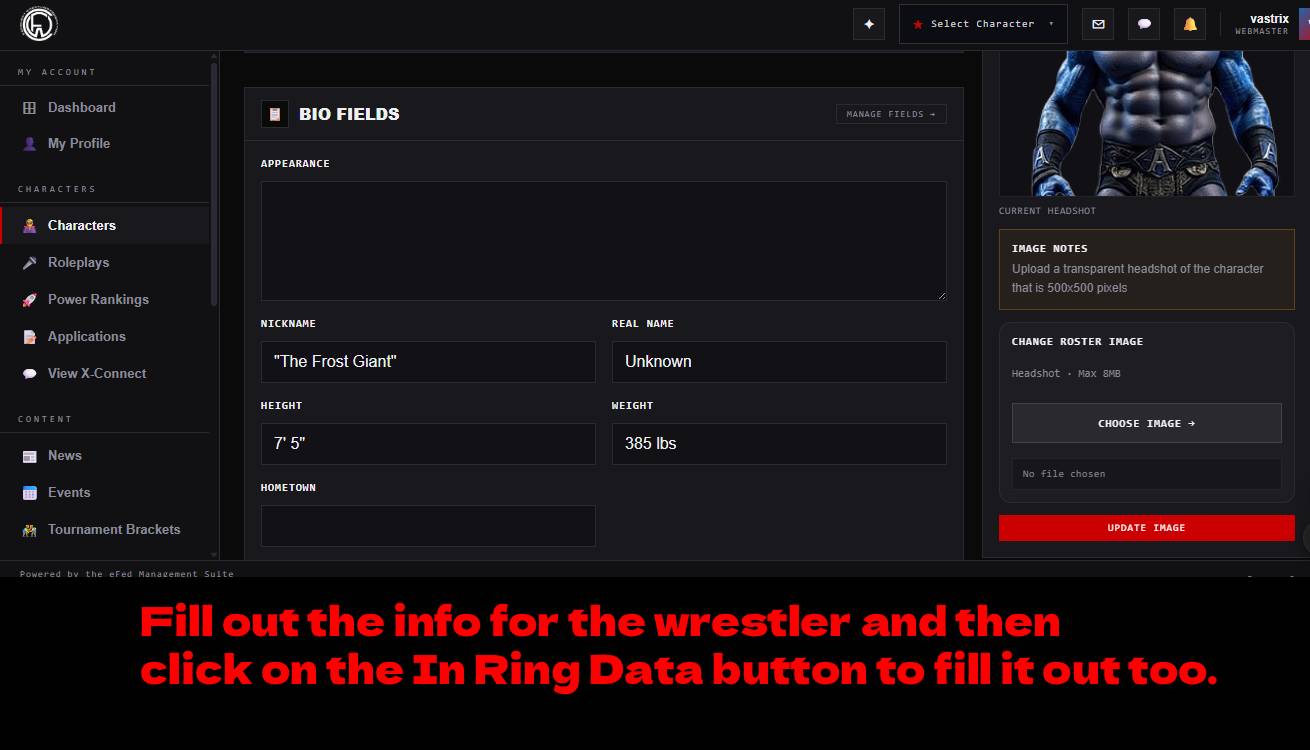Click the Manage Fields link

[891, 114]
